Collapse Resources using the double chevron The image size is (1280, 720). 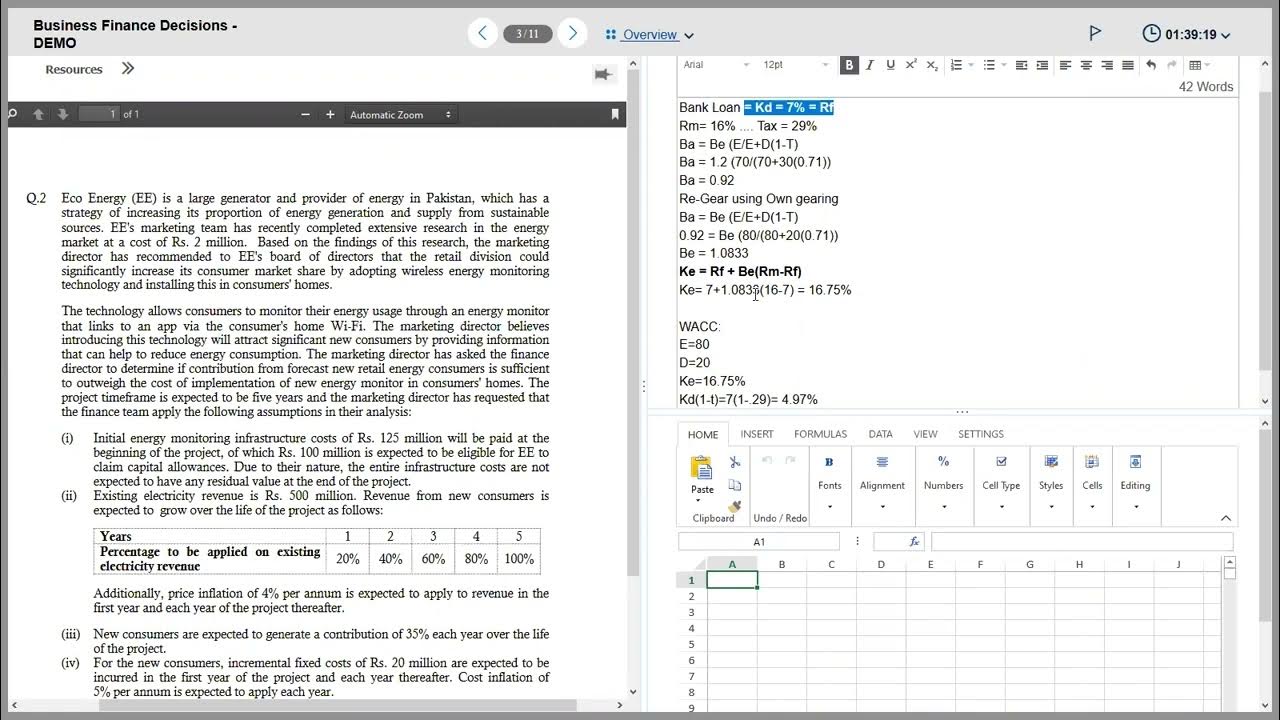point(127,69)
